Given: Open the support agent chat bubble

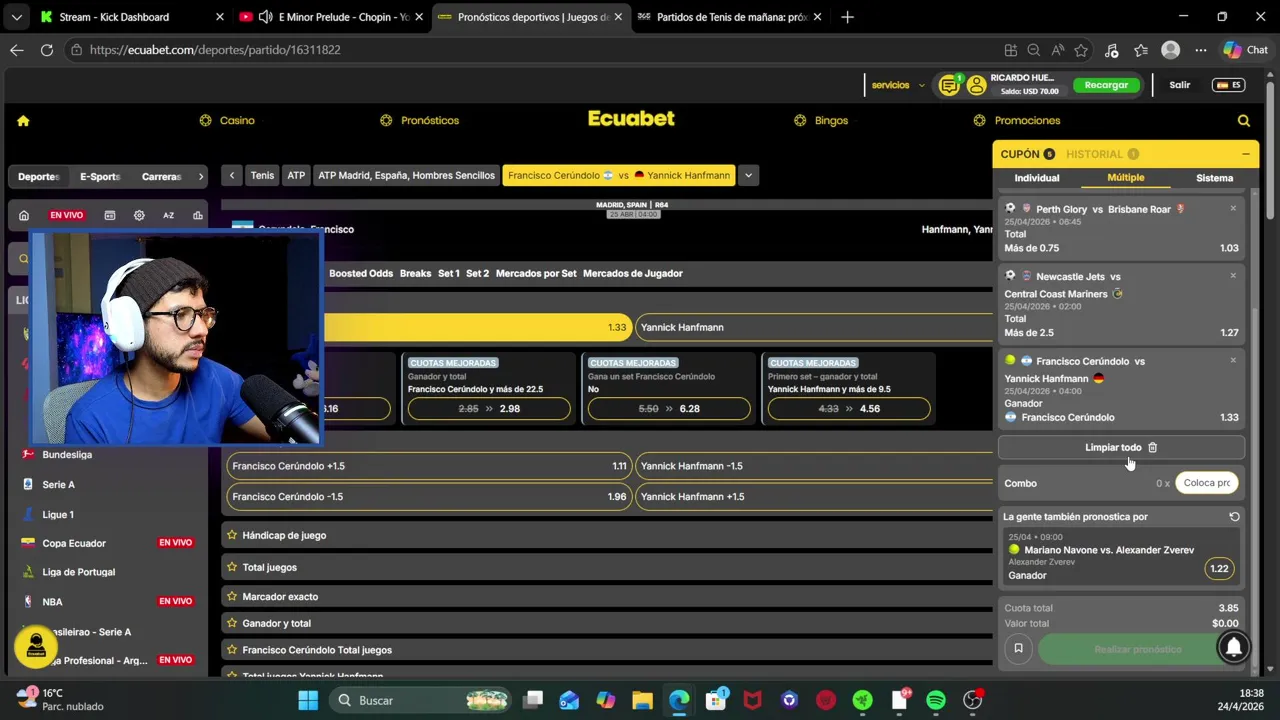Looking at the screenshot, I should tap(36, 648).
